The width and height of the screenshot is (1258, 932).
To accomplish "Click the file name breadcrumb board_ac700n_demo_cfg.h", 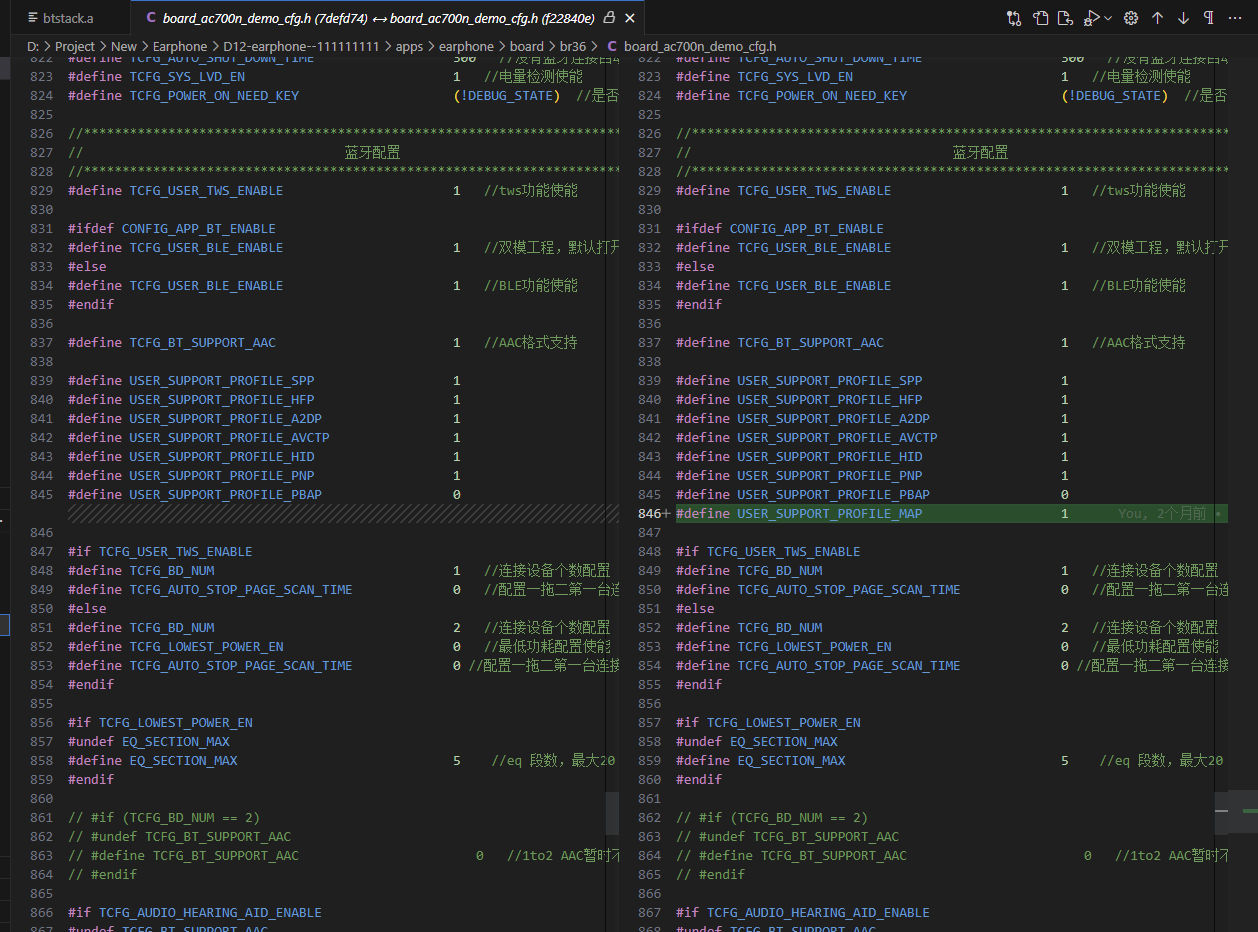I will click(700, 46).
